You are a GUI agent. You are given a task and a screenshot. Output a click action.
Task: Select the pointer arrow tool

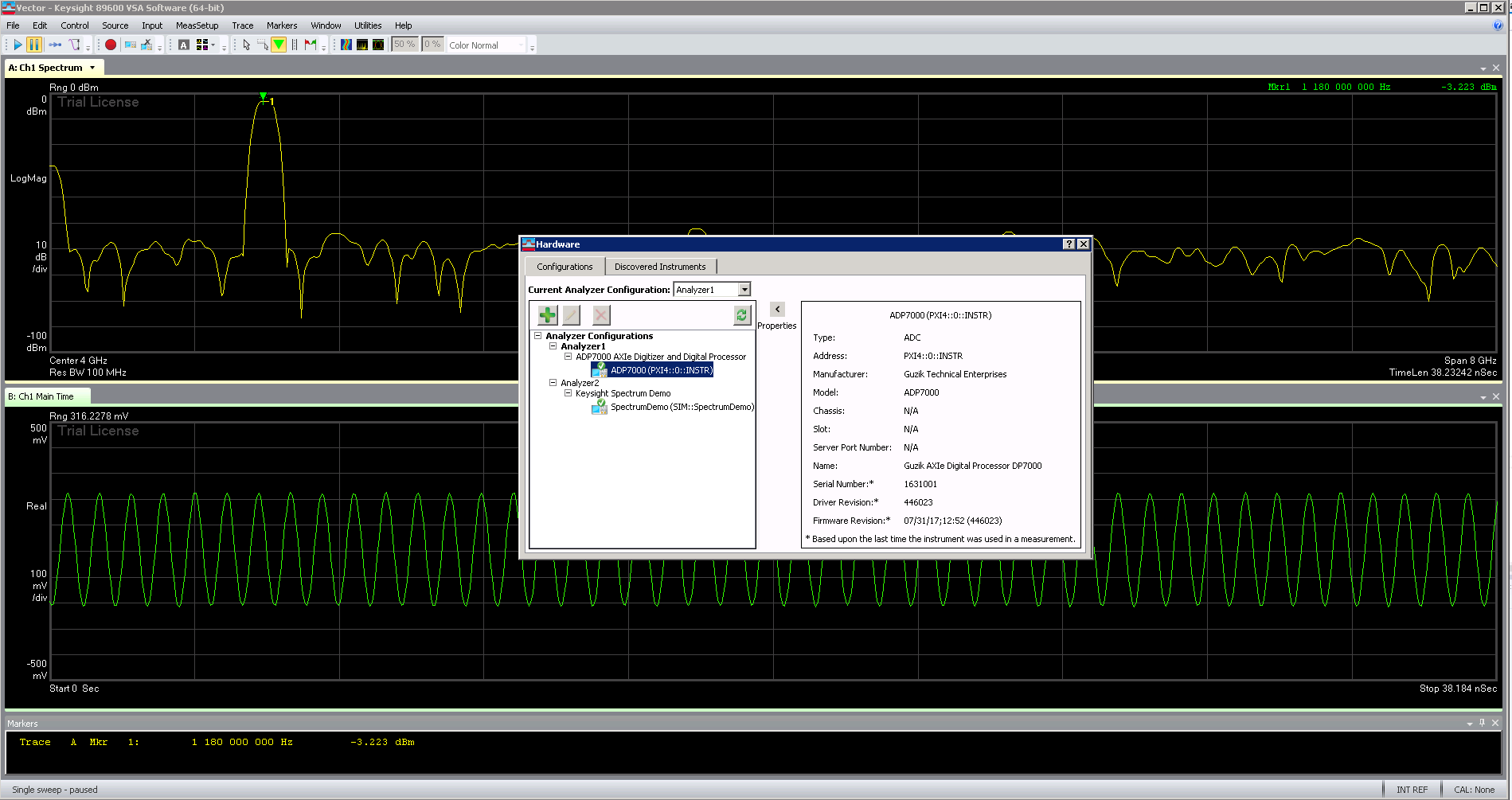247,45
